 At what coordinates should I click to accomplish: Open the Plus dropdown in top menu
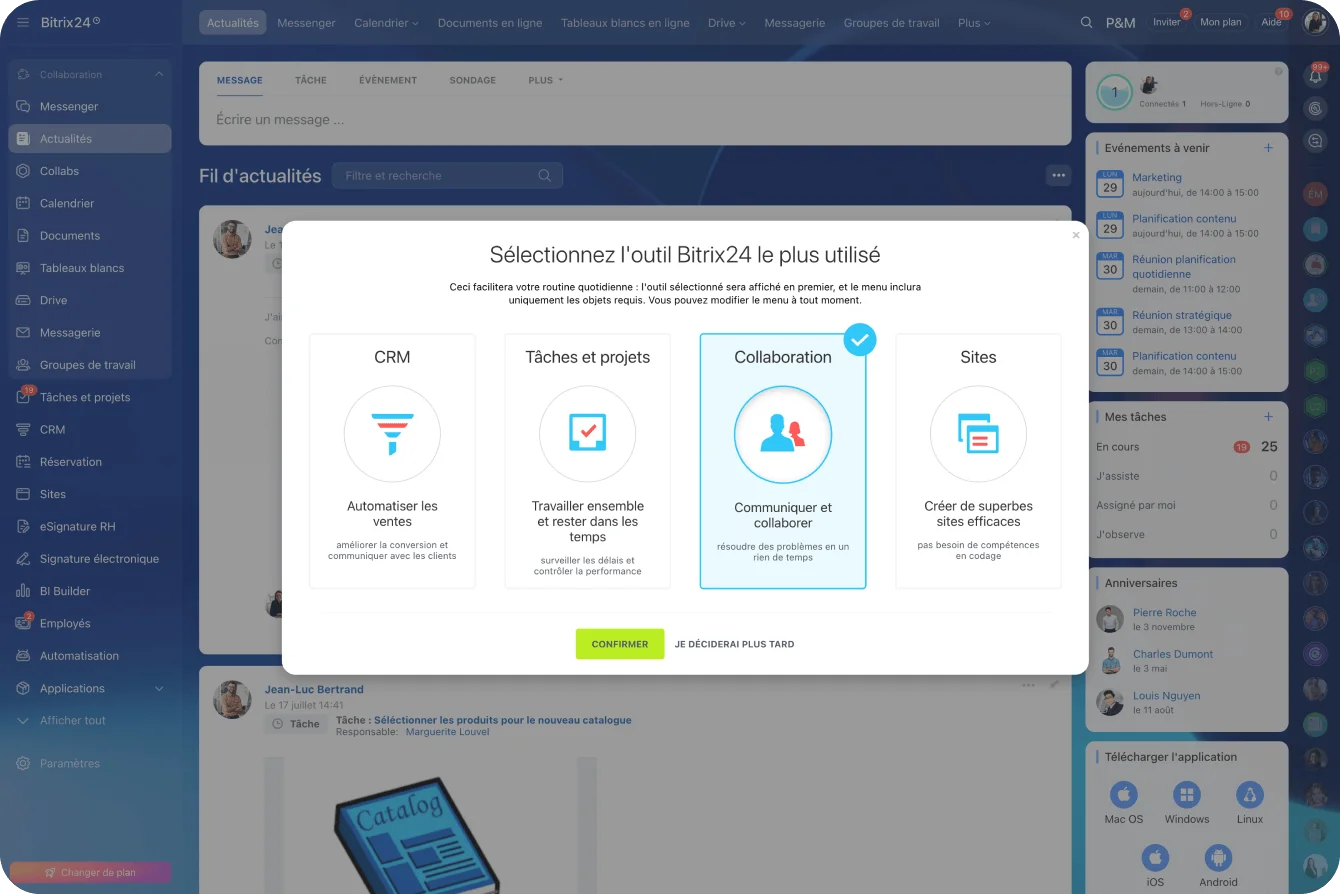click(973, 23)
